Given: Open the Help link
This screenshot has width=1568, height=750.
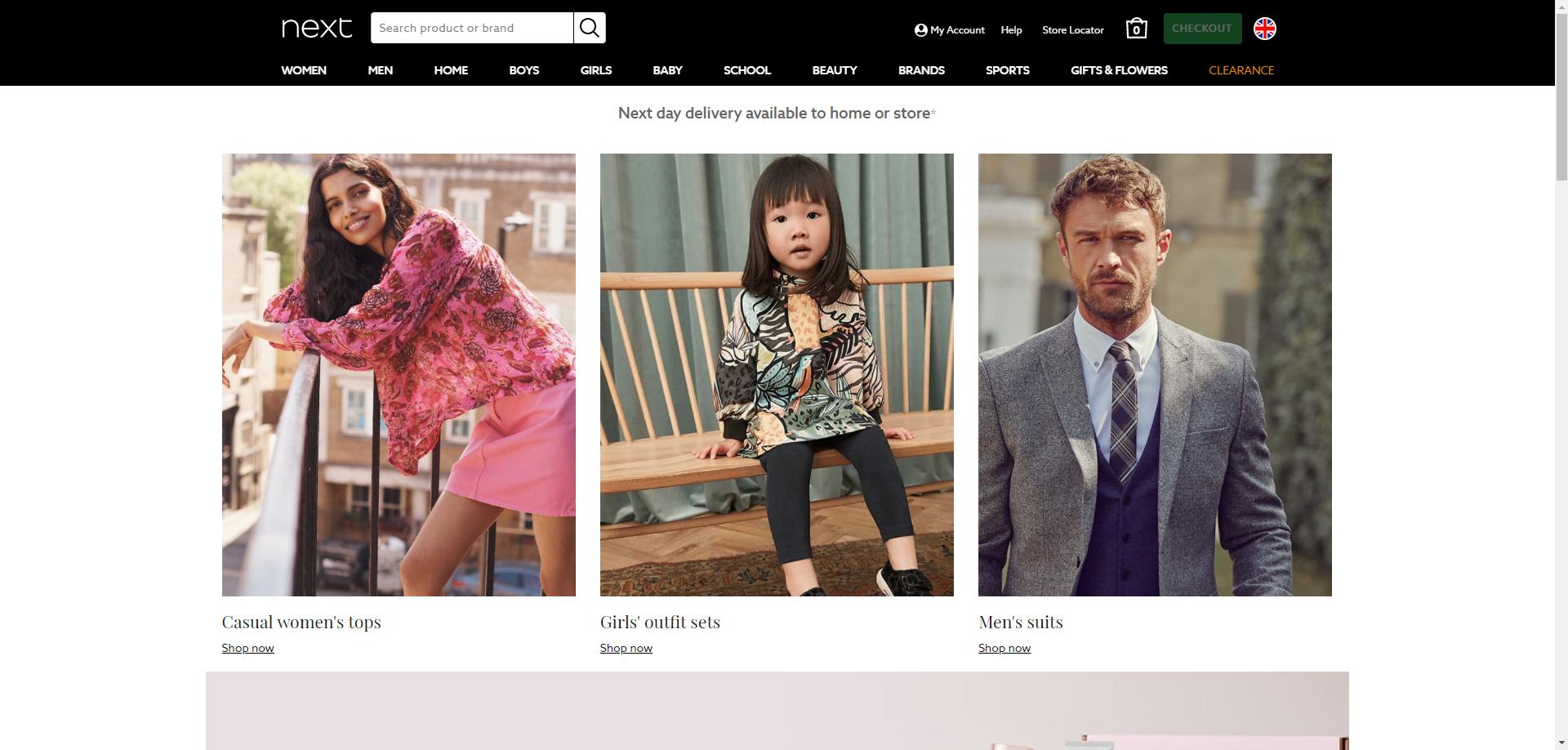Looking at the screenshot, I should point(1011,30).
